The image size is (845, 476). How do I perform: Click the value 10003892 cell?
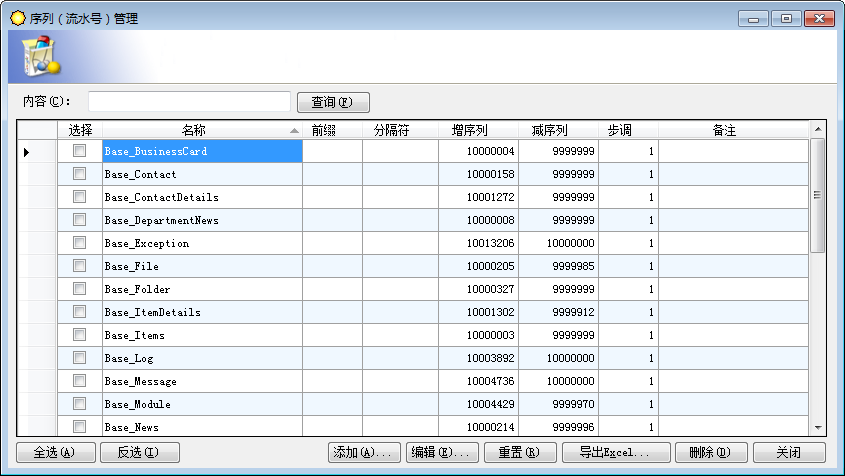(479, 358)
